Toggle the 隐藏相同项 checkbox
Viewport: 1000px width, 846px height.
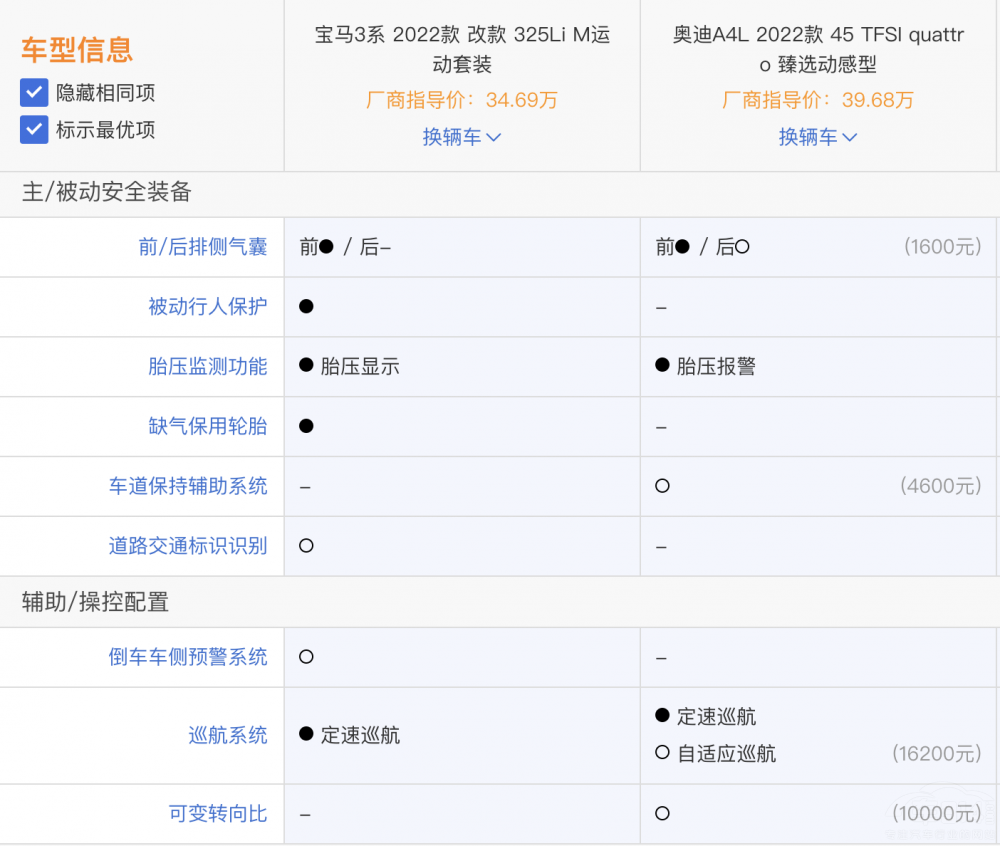[x=35, y=93]
